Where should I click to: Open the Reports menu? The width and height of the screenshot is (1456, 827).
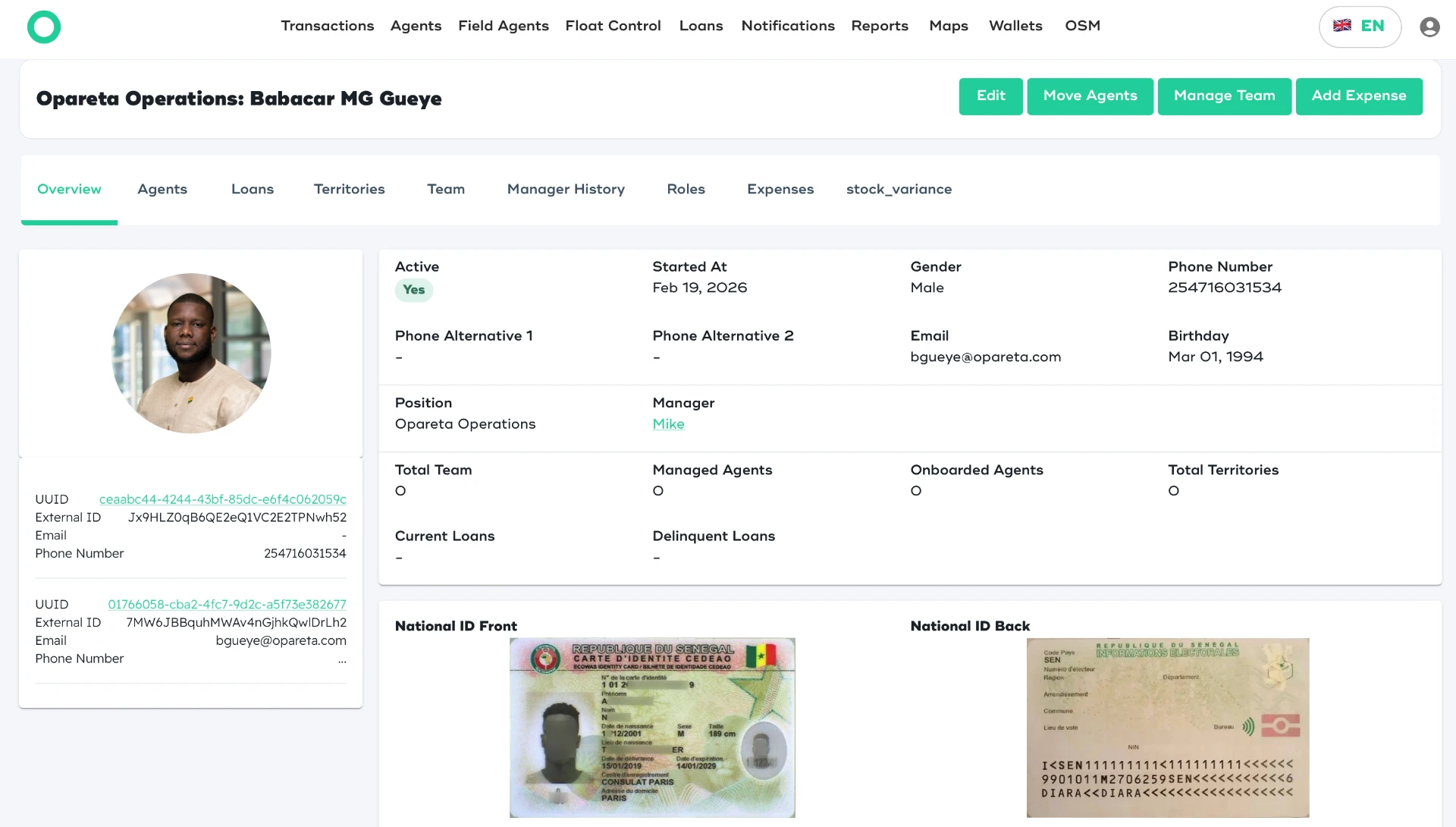(880, 26)
